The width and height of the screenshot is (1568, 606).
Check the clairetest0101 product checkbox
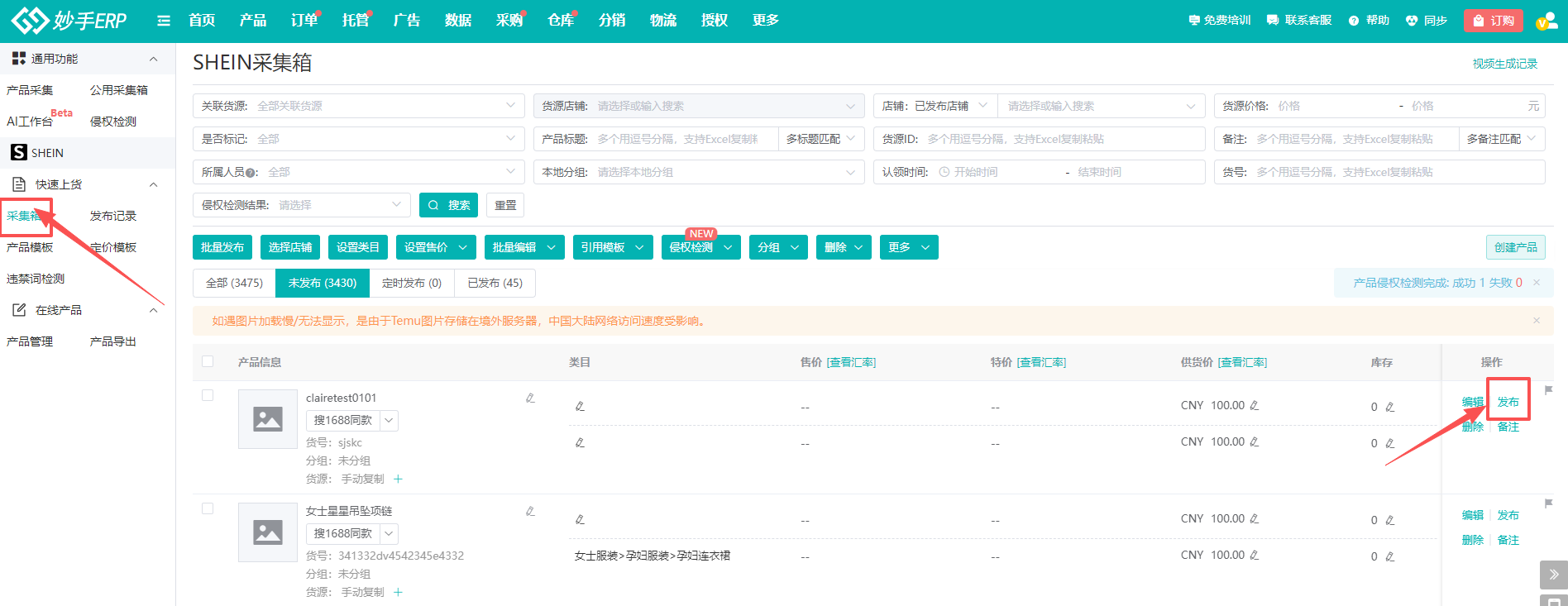(x=208, y=396)
